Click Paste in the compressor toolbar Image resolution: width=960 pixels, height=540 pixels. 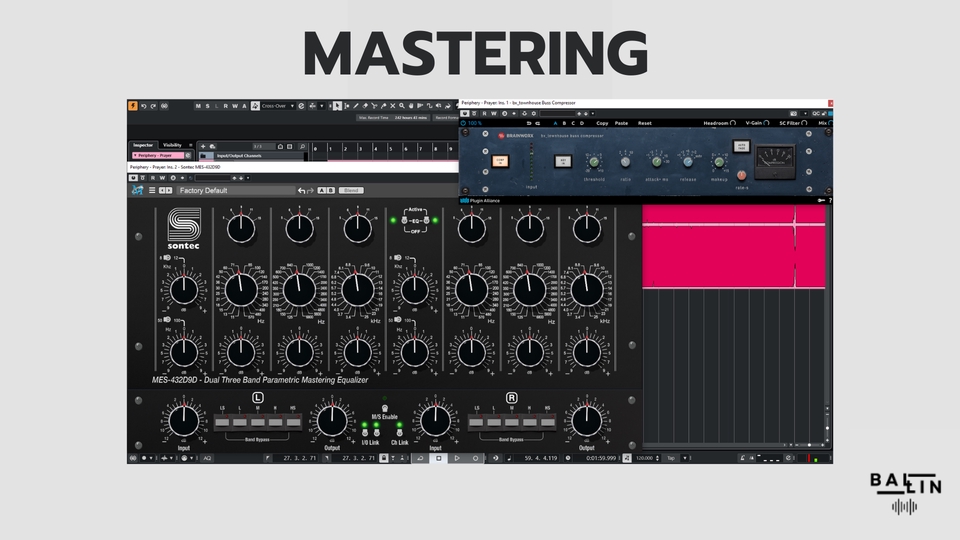click(621, 123)
